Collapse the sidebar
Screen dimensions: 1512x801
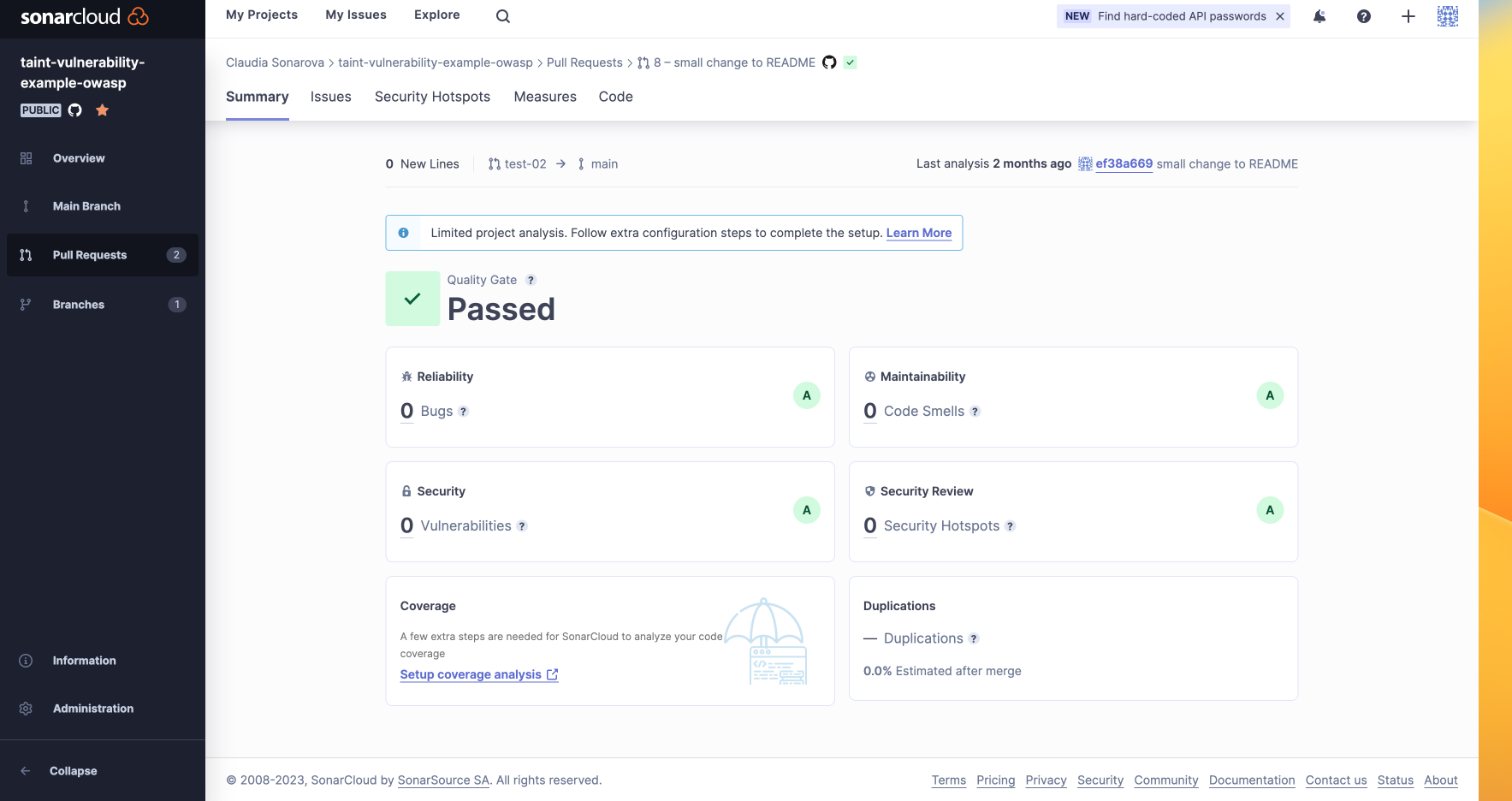[x=60, y=771]
